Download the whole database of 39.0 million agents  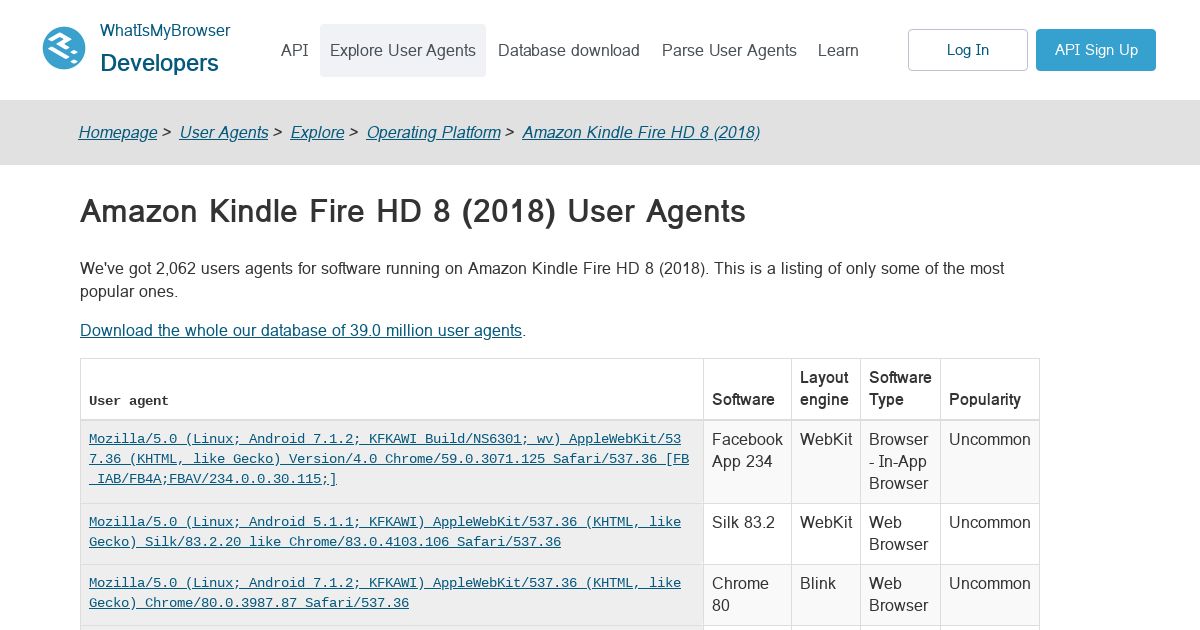(x=301, y=330)
